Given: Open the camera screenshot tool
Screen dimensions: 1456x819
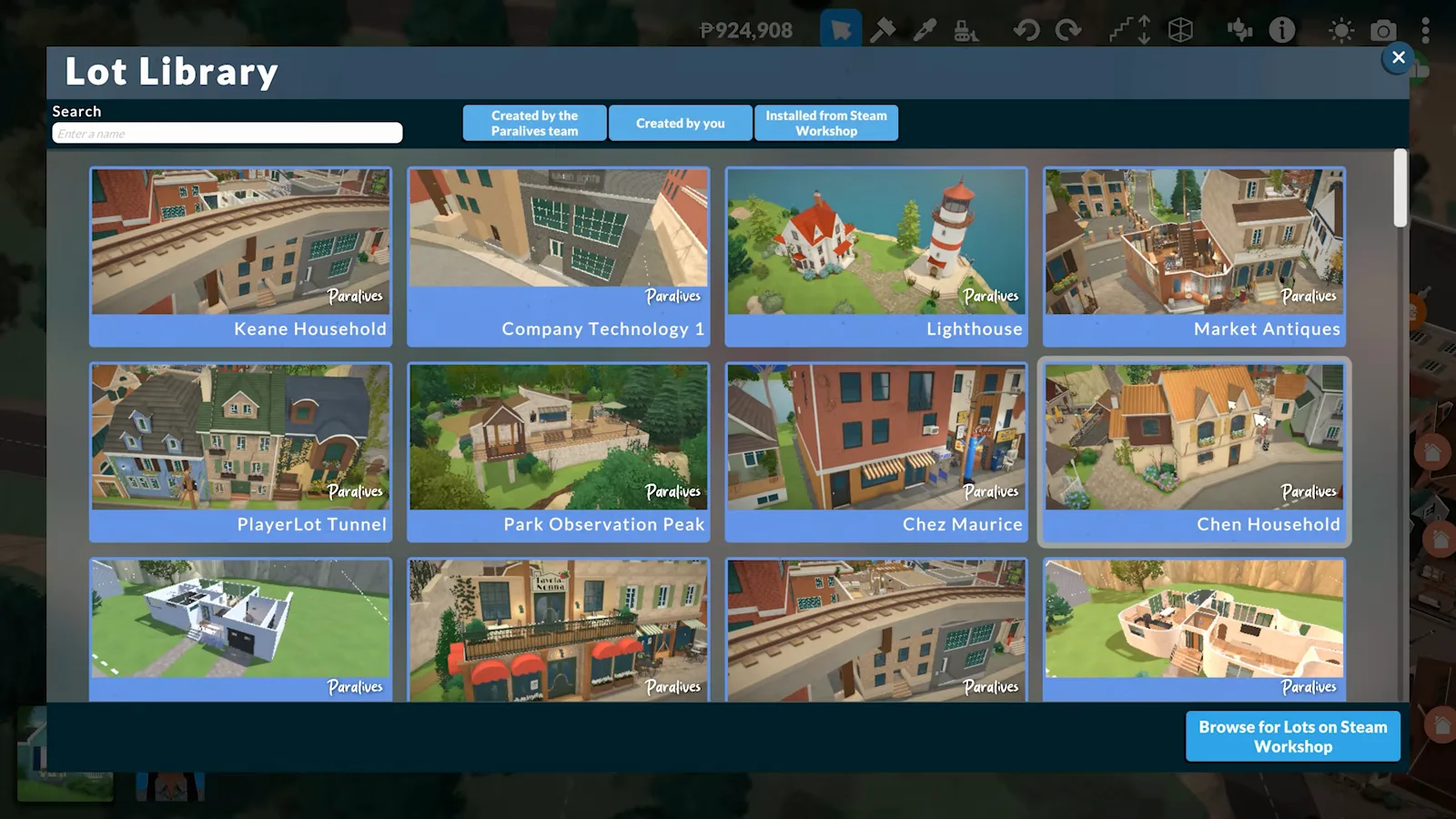Looking at the screenshot, I should click(x=1383, y=31).
